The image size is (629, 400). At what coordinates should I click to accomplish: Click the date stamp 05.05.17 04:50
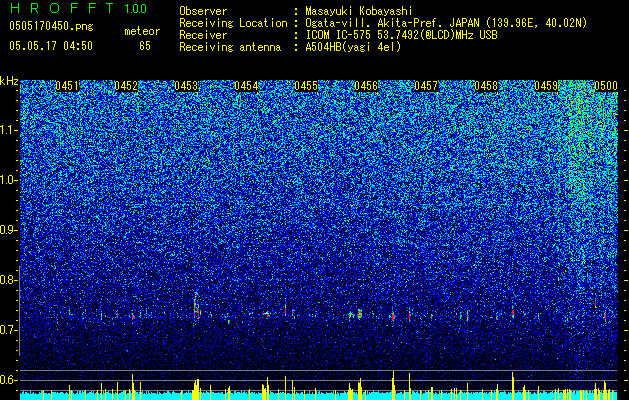click(51, 46)
